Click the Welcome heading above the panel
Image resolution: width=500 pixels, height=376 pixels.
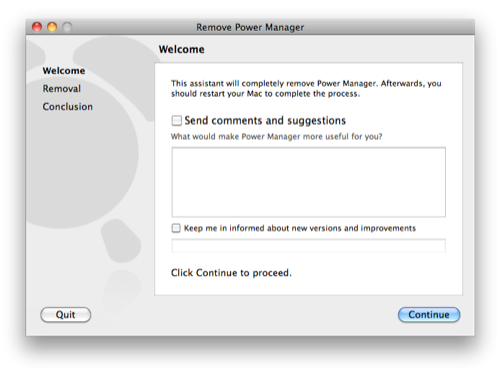[182, 49]
